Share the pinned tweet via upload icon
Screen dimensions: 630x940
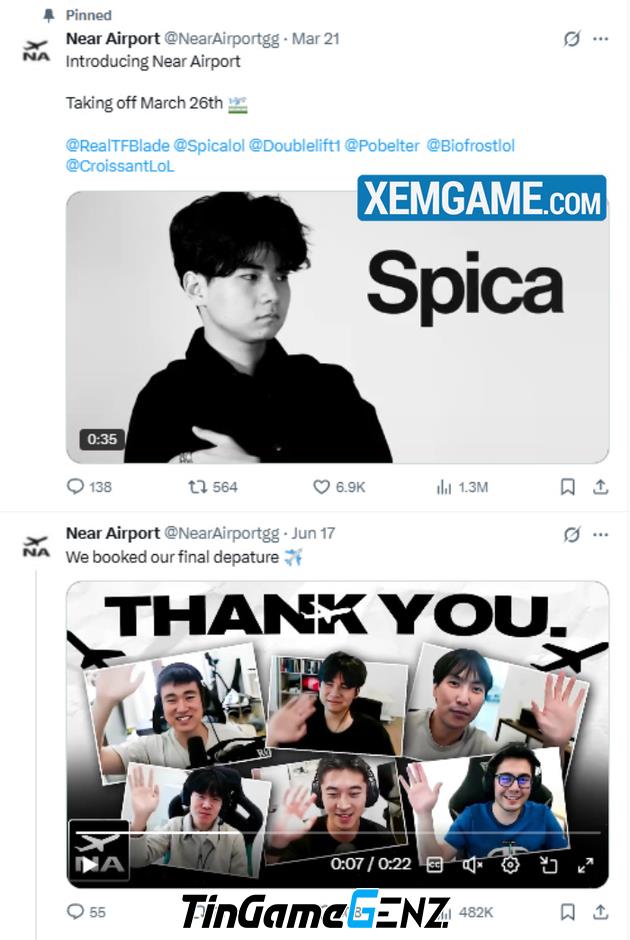(601, 487)
